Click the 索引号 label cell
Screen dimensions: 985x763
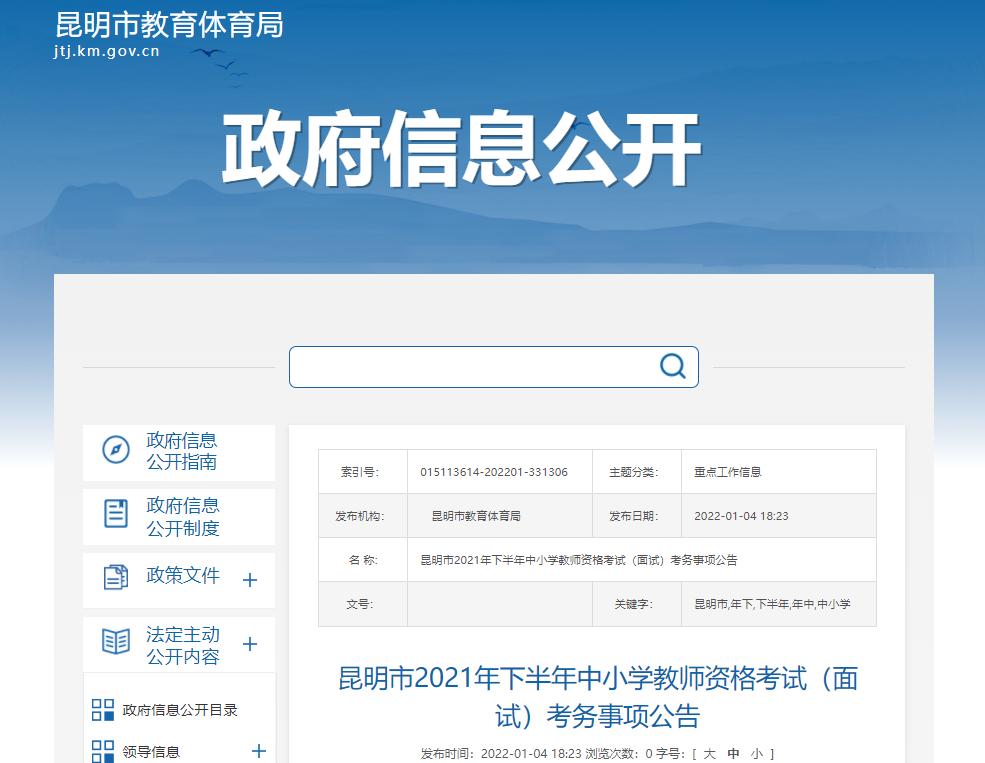pyautogui.click(x=362, y=472)
